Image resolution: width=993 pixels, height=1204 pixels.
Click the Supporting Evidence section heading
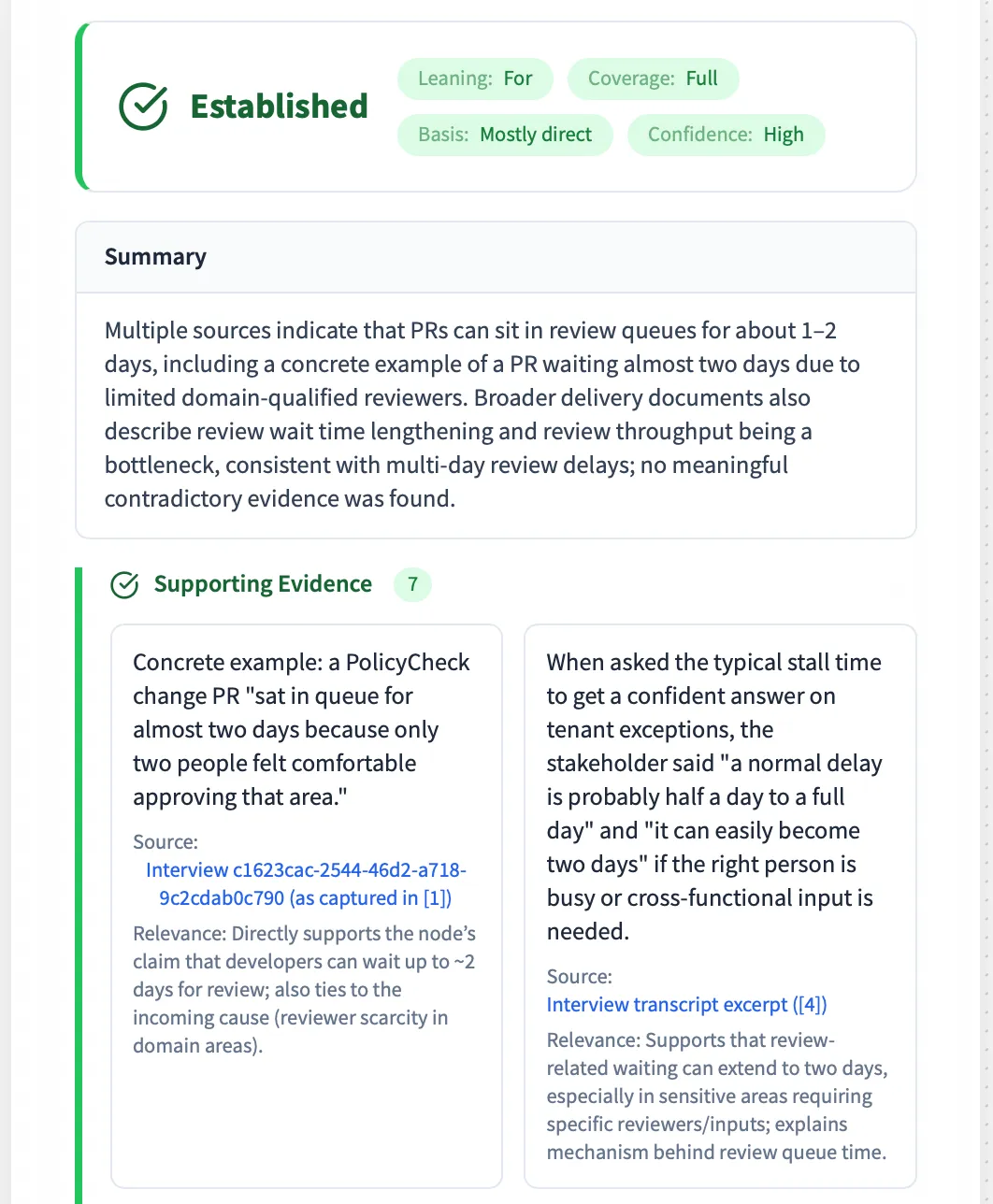click(263, 584)
